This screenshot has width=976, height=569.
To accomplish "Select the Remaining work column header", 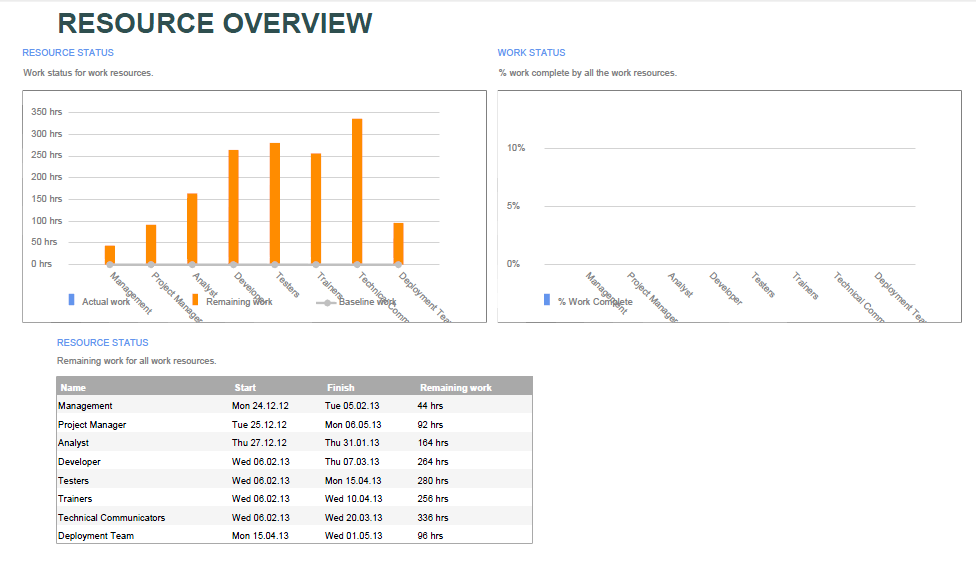I will coord(455,387).
